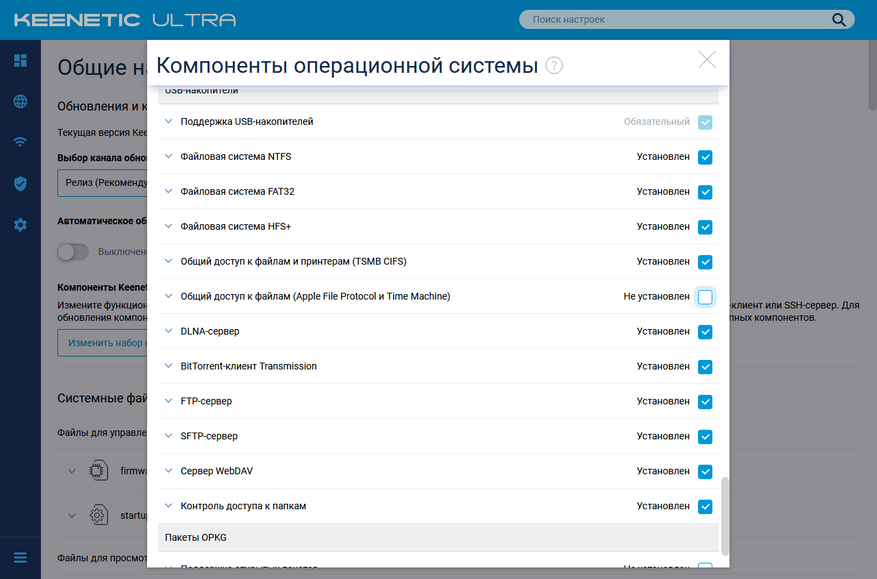Expand the startup-config file row
Screen dimensions: 877x579
(x=72, y=515)
